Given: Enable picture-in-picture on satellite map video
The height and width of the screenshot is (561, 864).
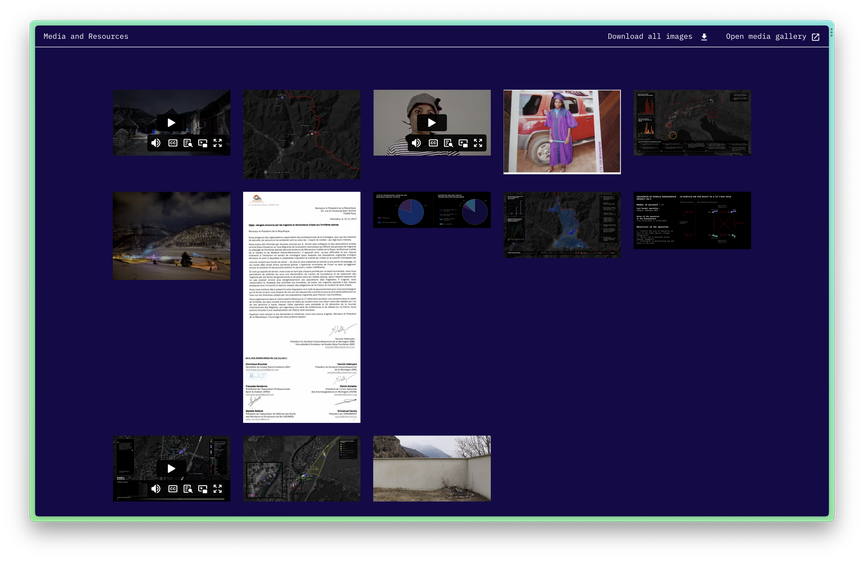Looking at the screenshot, I should 203,489.
